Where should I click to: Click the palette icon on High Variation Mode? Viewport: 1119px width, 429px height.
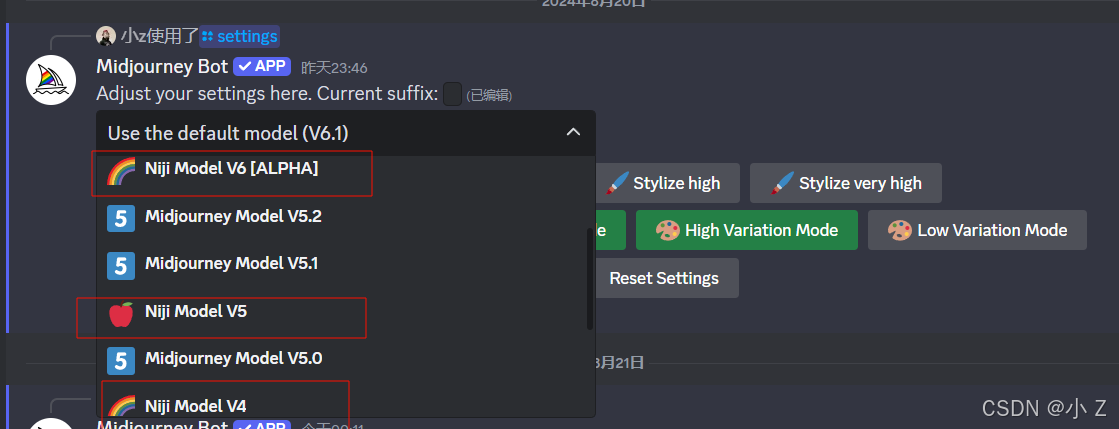[x=668, y=230]
